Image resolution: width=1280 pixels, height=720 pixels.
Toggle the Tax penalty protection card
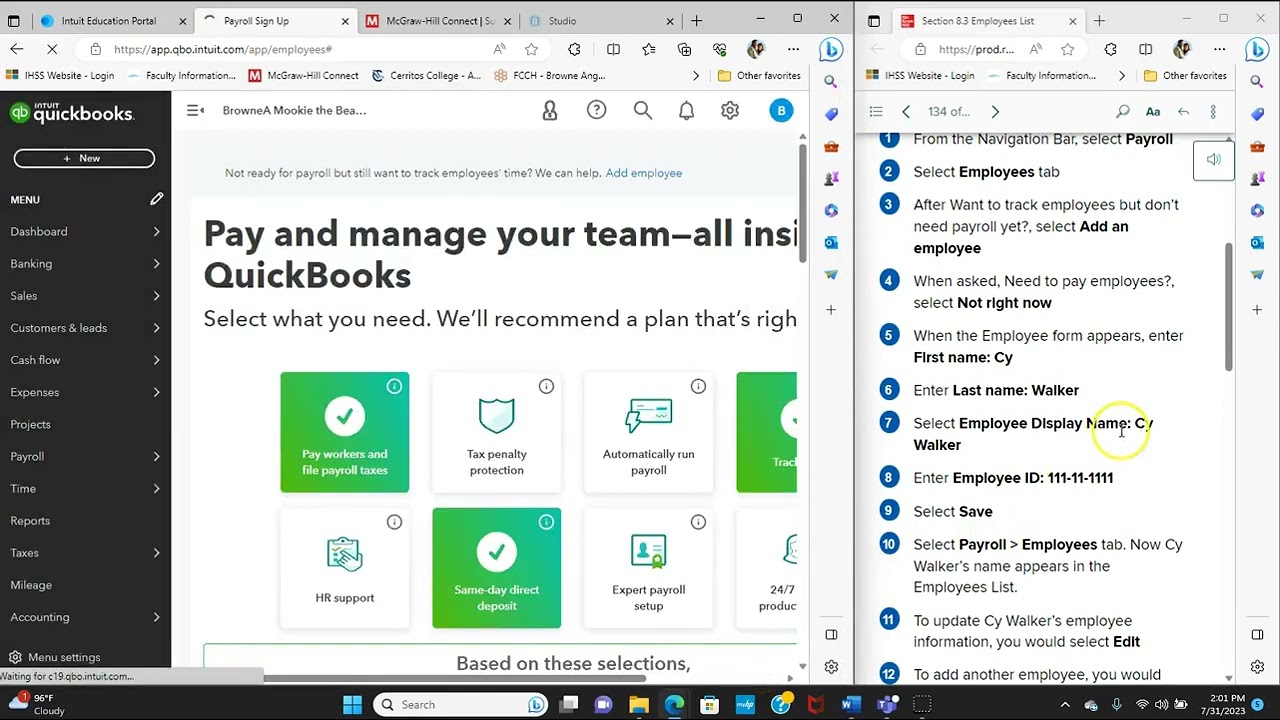click(x=497, y=432)
